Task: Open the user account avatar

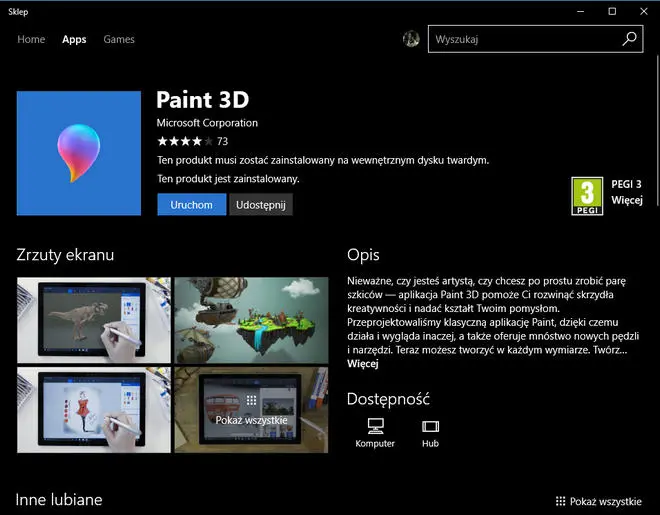Action: [x=411, y=39]
